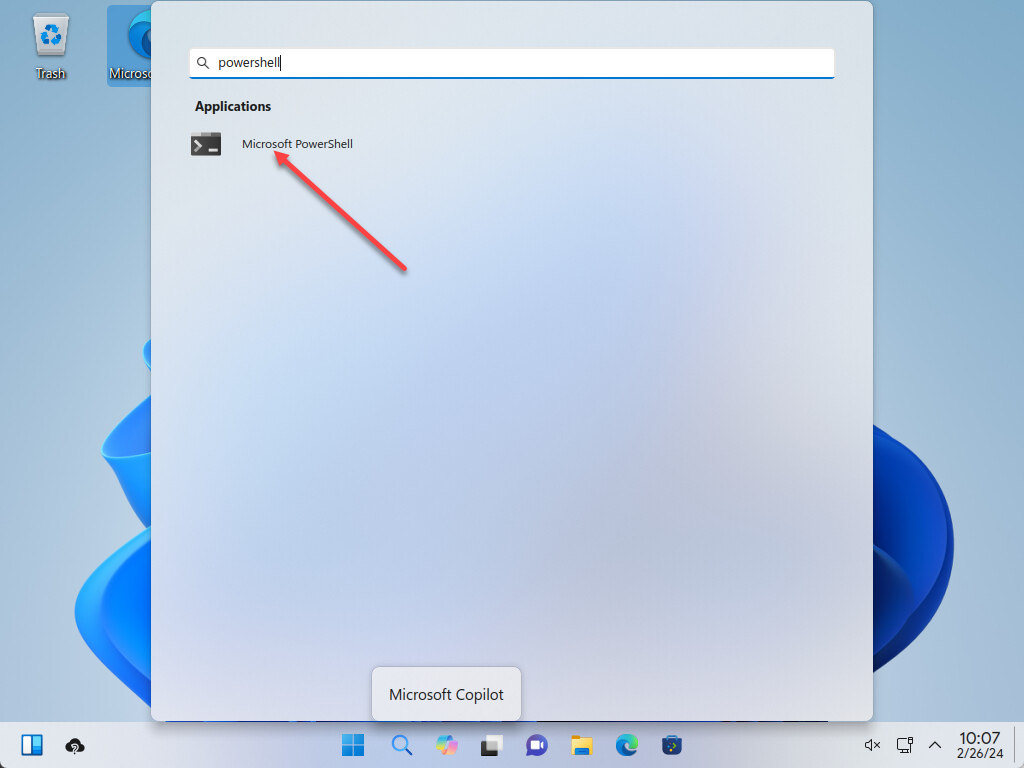The height and width of the screenshot is (768, 1024).
Task: Open Task View on the taskbar
Action: point(491,745)
